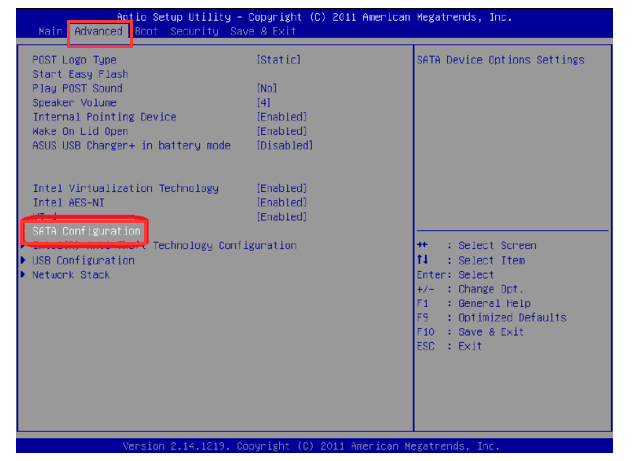Adjust Speaker Volume value [4]
Screen dimensions: 632x461
(264, 103)
